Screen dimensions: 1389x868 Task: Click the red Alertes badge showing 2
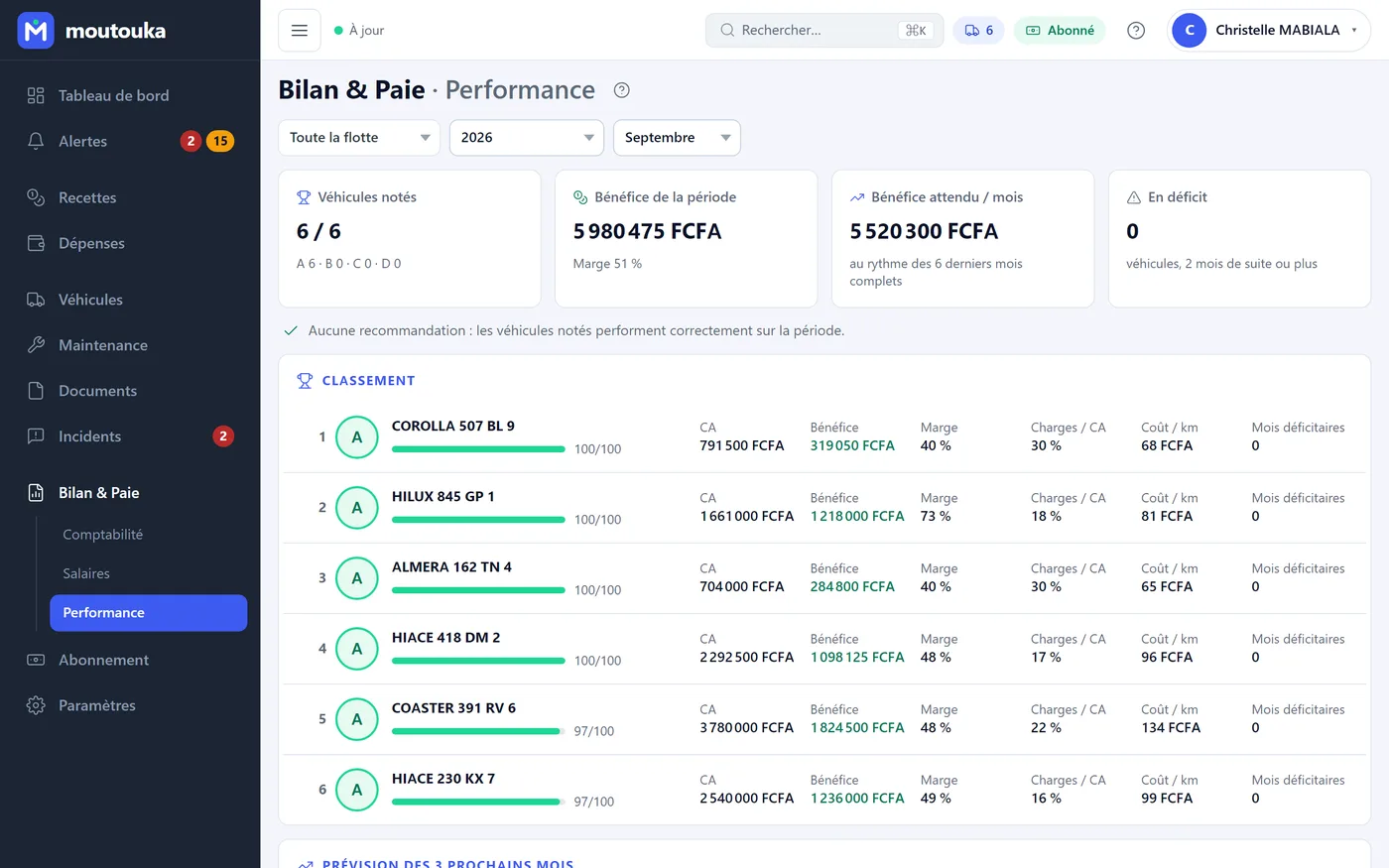[190, 141]
